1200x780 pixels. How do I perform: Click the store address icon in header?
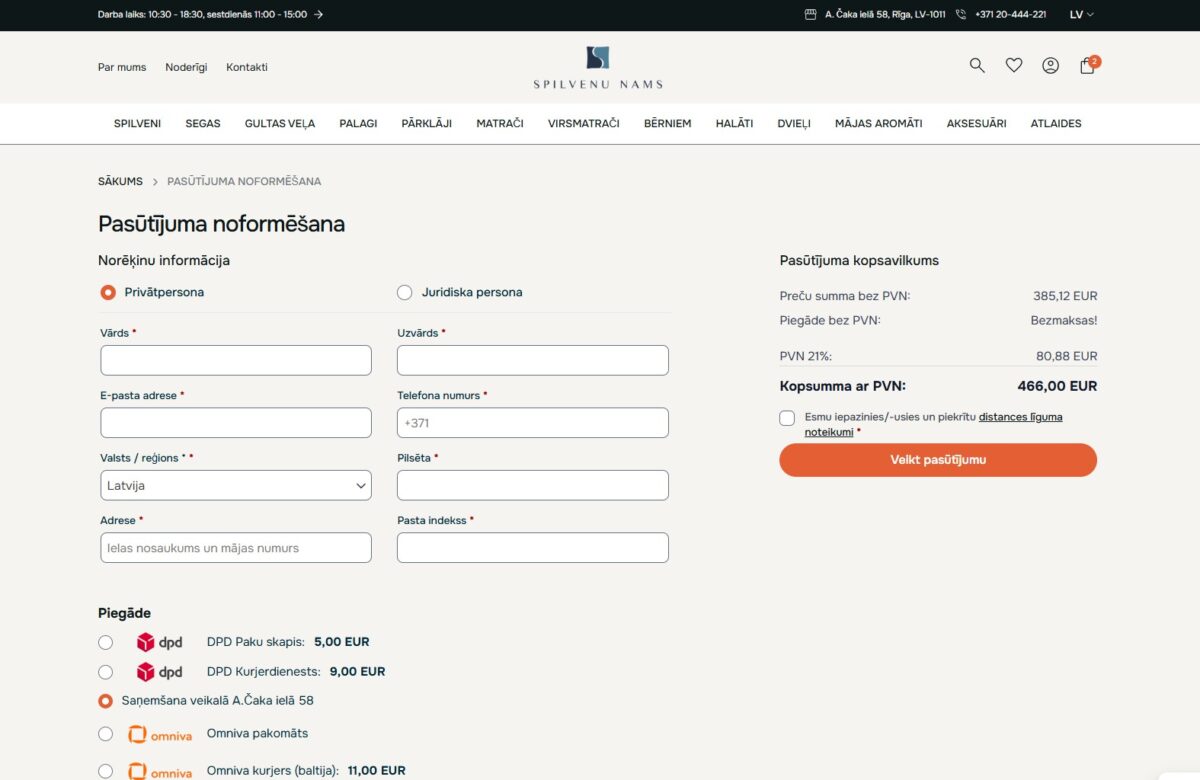click(810, 15)
